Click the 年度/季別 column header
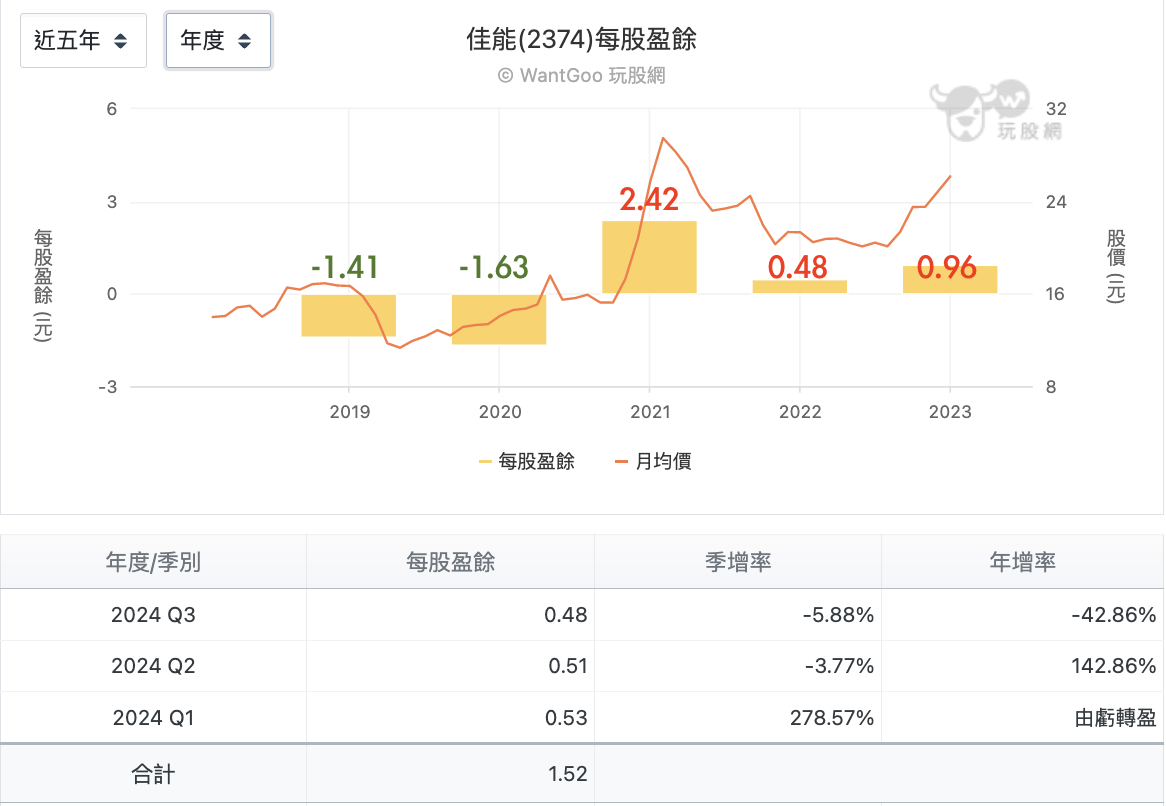 coord(153,561)
